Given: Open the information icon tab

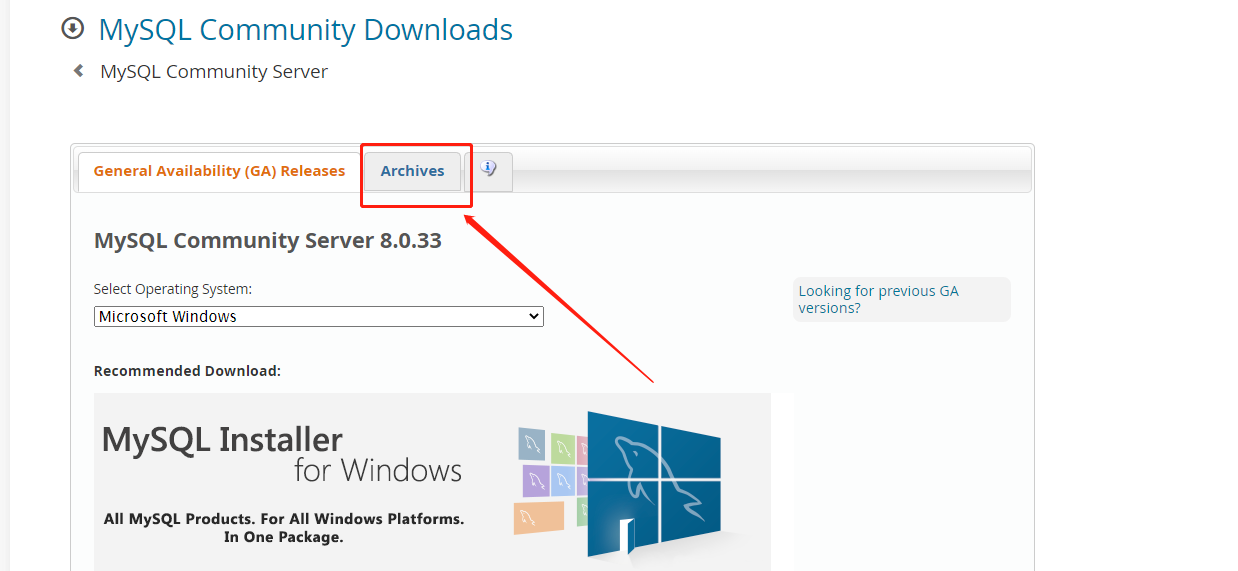Looking at the screenshot, I should (x=488, y=171).
